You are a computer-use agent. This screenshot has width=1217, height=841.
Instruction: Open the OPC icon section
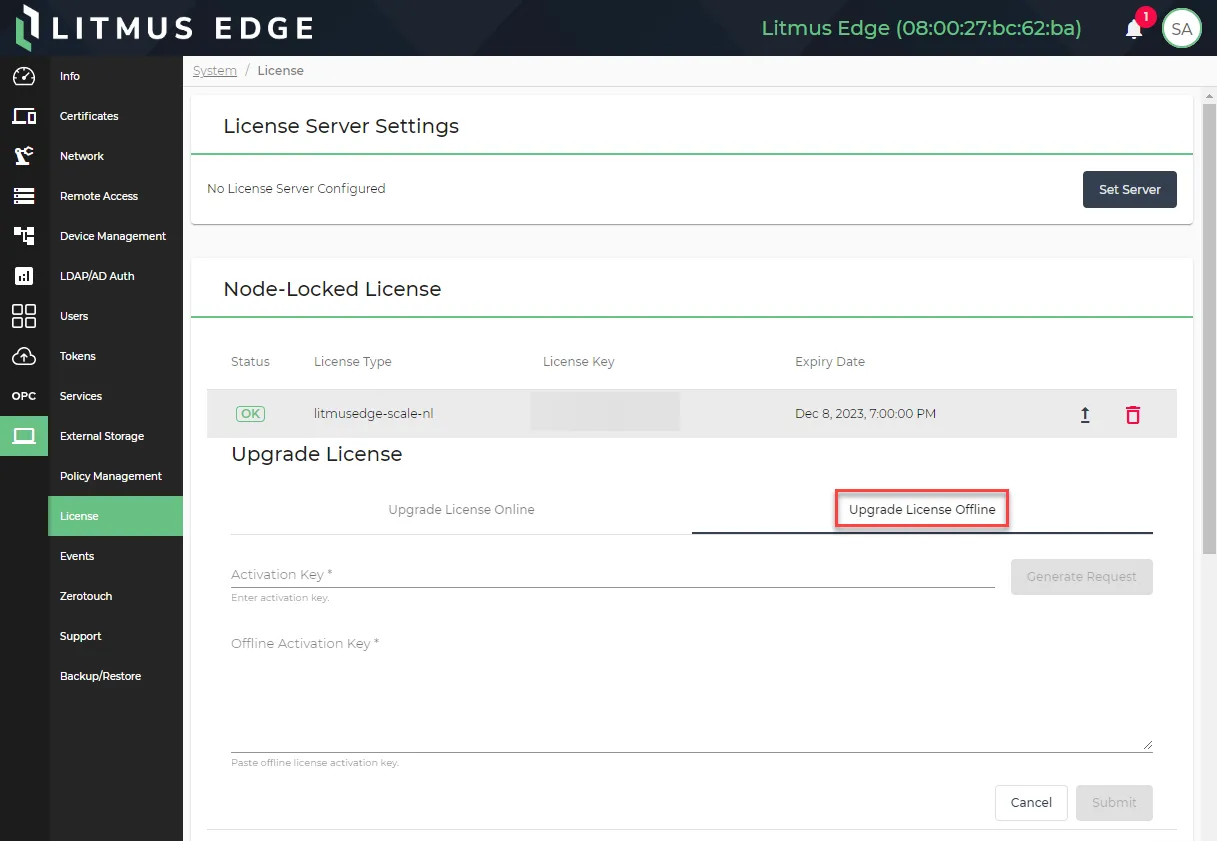(x=24, y=396)
